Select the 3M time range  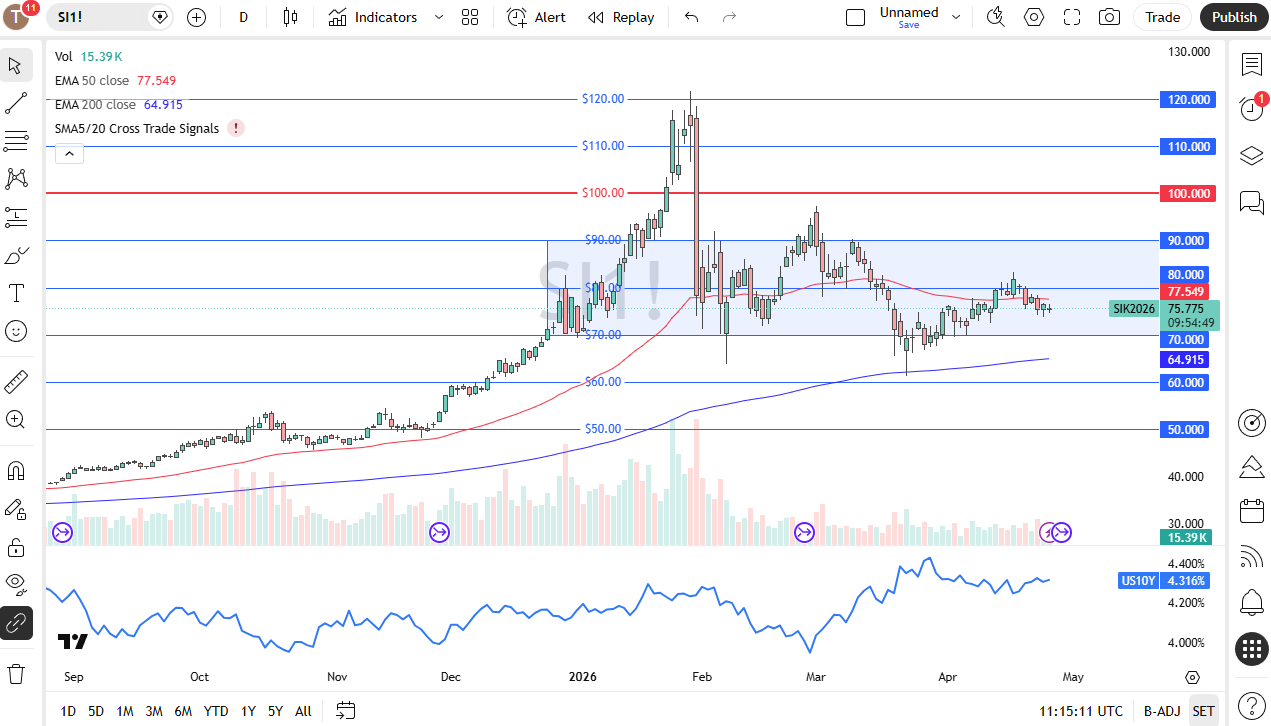pos(154,711)
